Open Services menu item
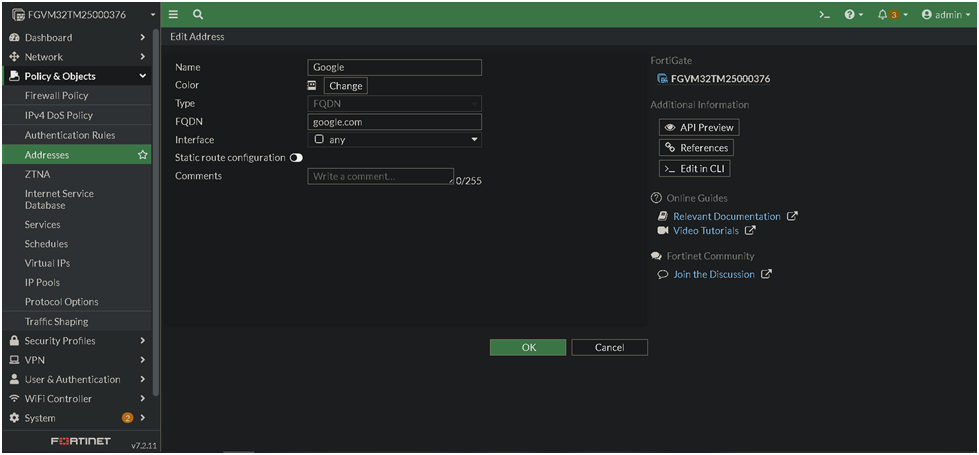The height and width of the screenshot is (455, 979). tap(77, 225)
